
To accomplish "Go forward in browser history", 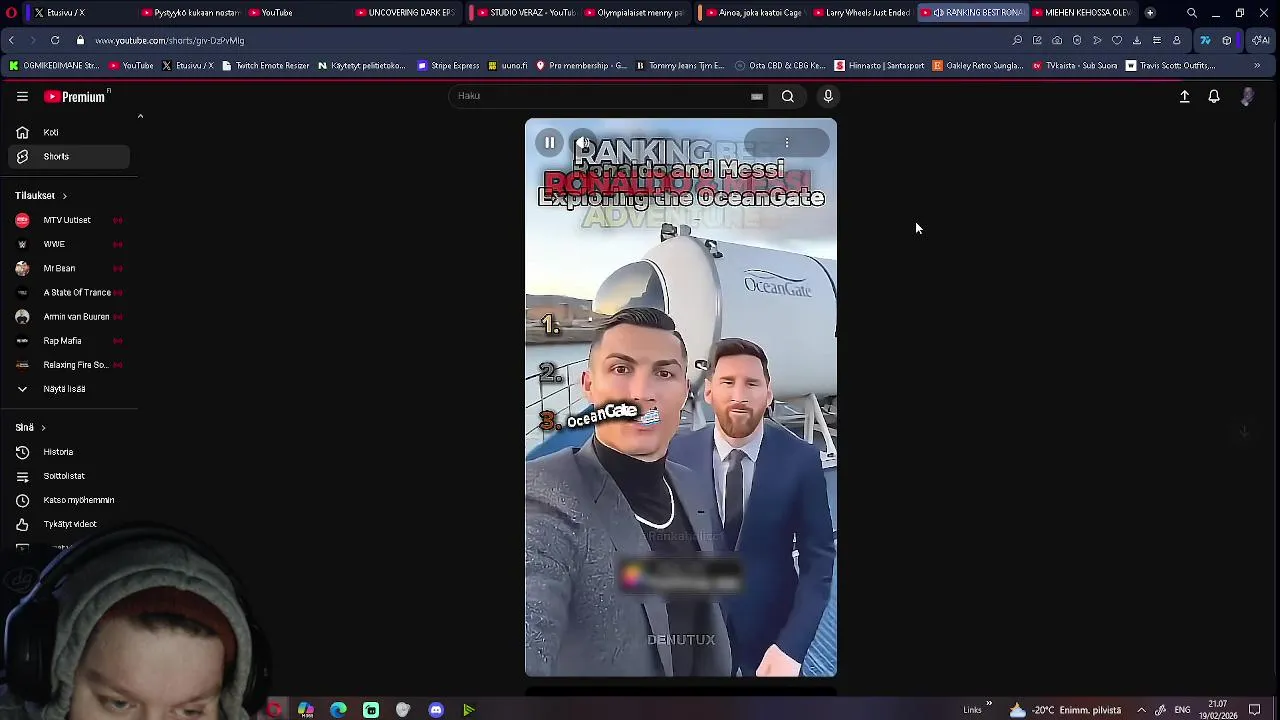I will tap(32, 40).
